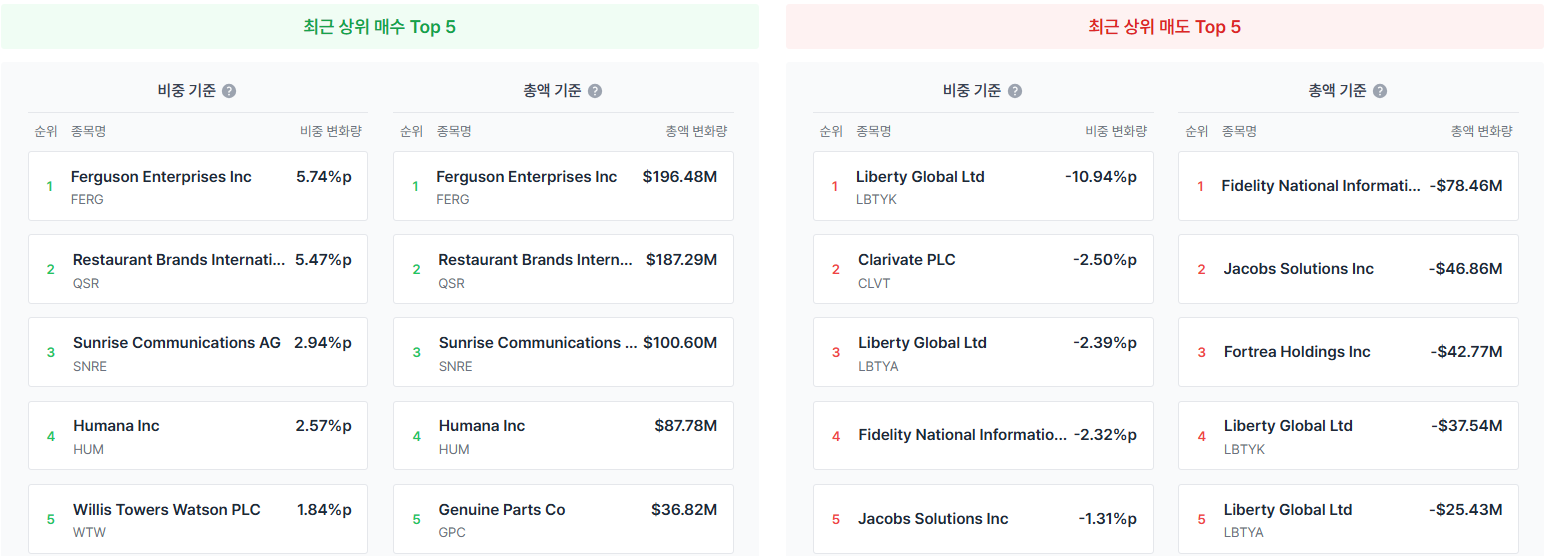Open Fidelity National Information -$78.46M row

pos(1348,186)
